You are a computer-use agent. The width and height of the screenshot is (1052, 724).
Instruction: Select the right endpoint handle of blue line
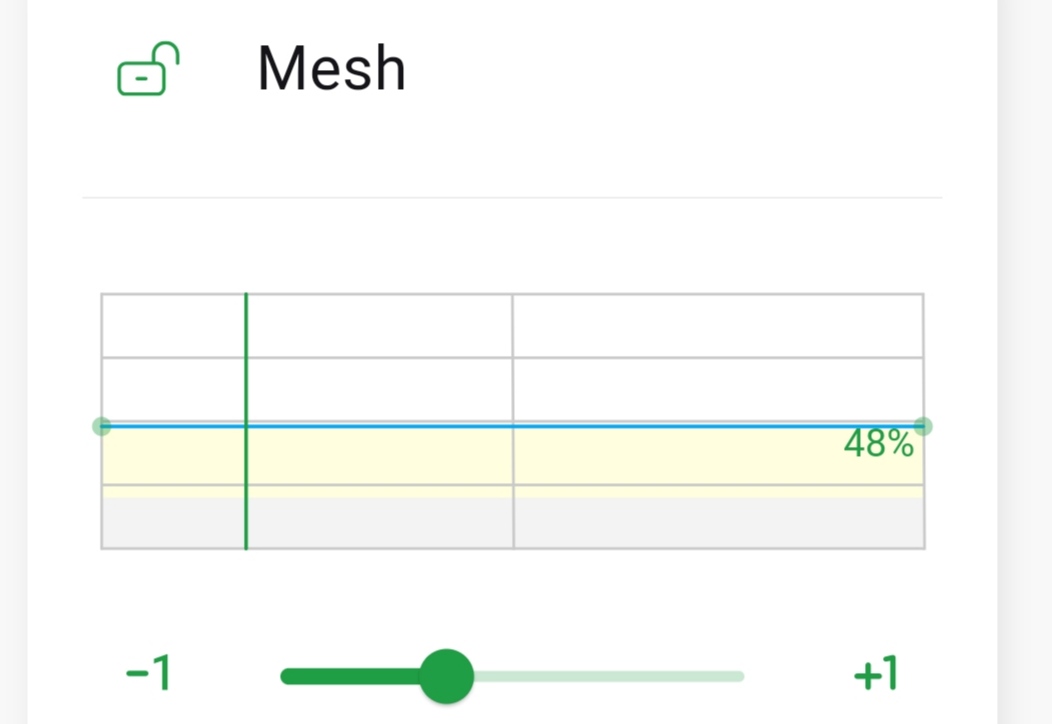[923, 426]
